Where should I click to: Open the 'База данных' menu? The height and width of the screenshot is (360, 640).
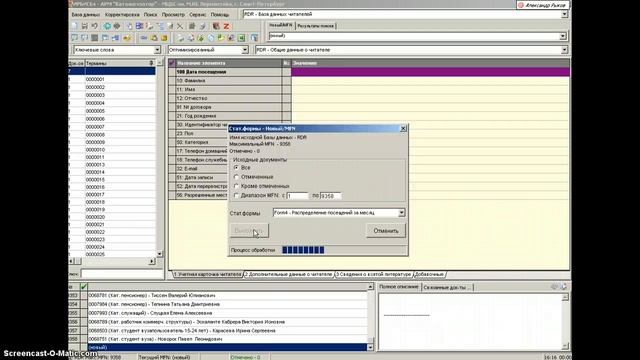tap(86, 15)
